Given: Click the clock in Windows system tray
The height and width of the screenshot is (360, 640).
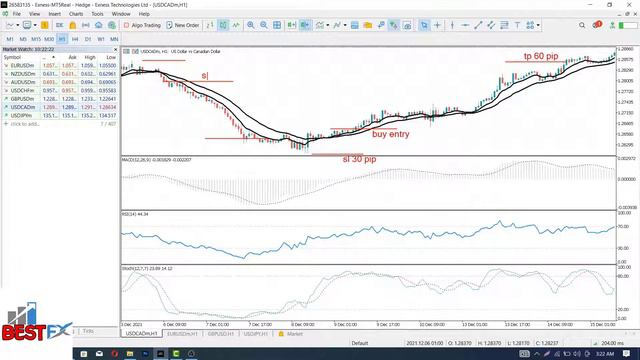Looking at the screenshot, I should pos(605,354).
